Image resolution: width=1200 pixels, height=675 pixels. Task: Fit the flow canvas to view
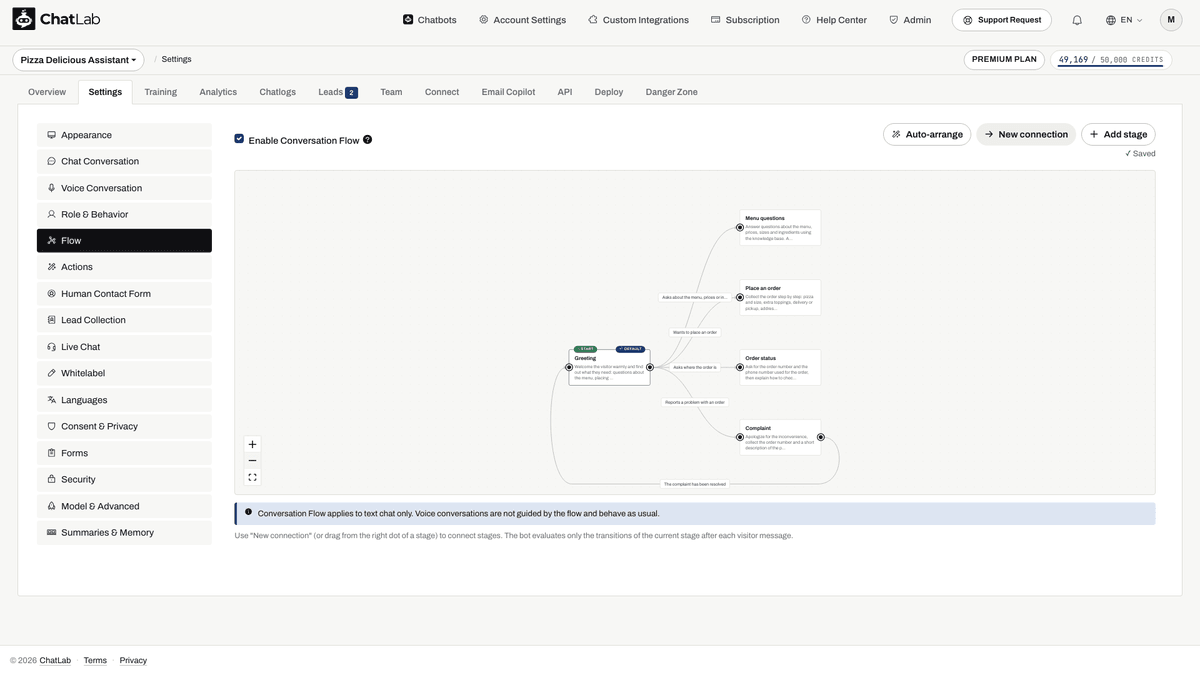(x=252, y=477)
